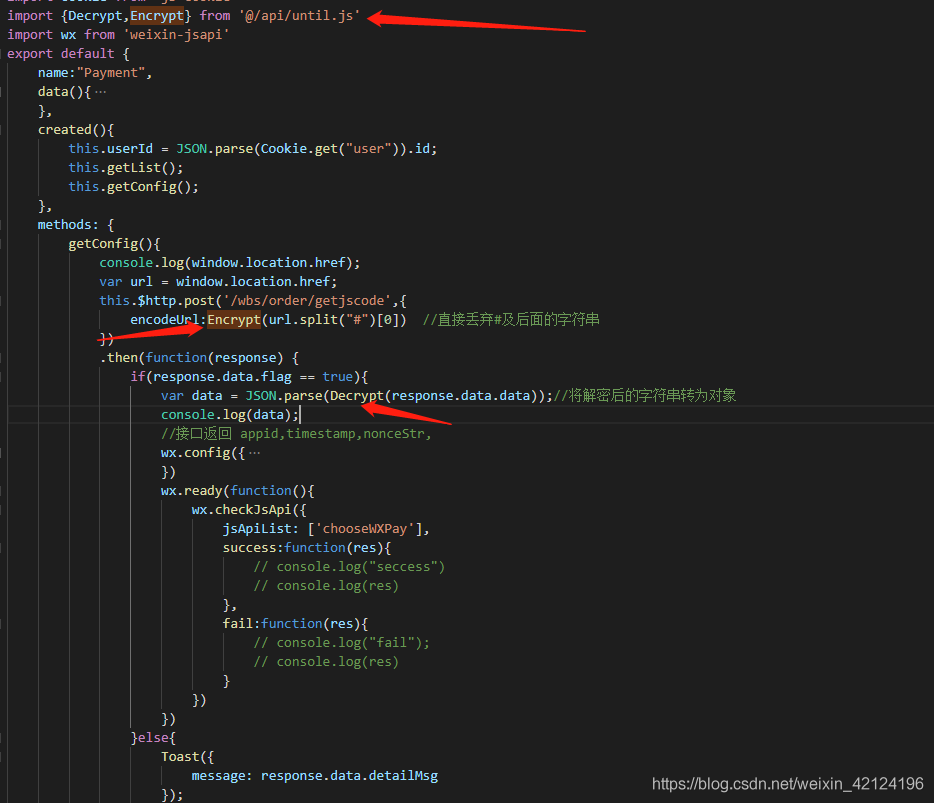Click the comment '//直接丢弃#及后面的字符串'
Image resolution: width=934 pixels, height=803 pixels.
click(511, 320)
